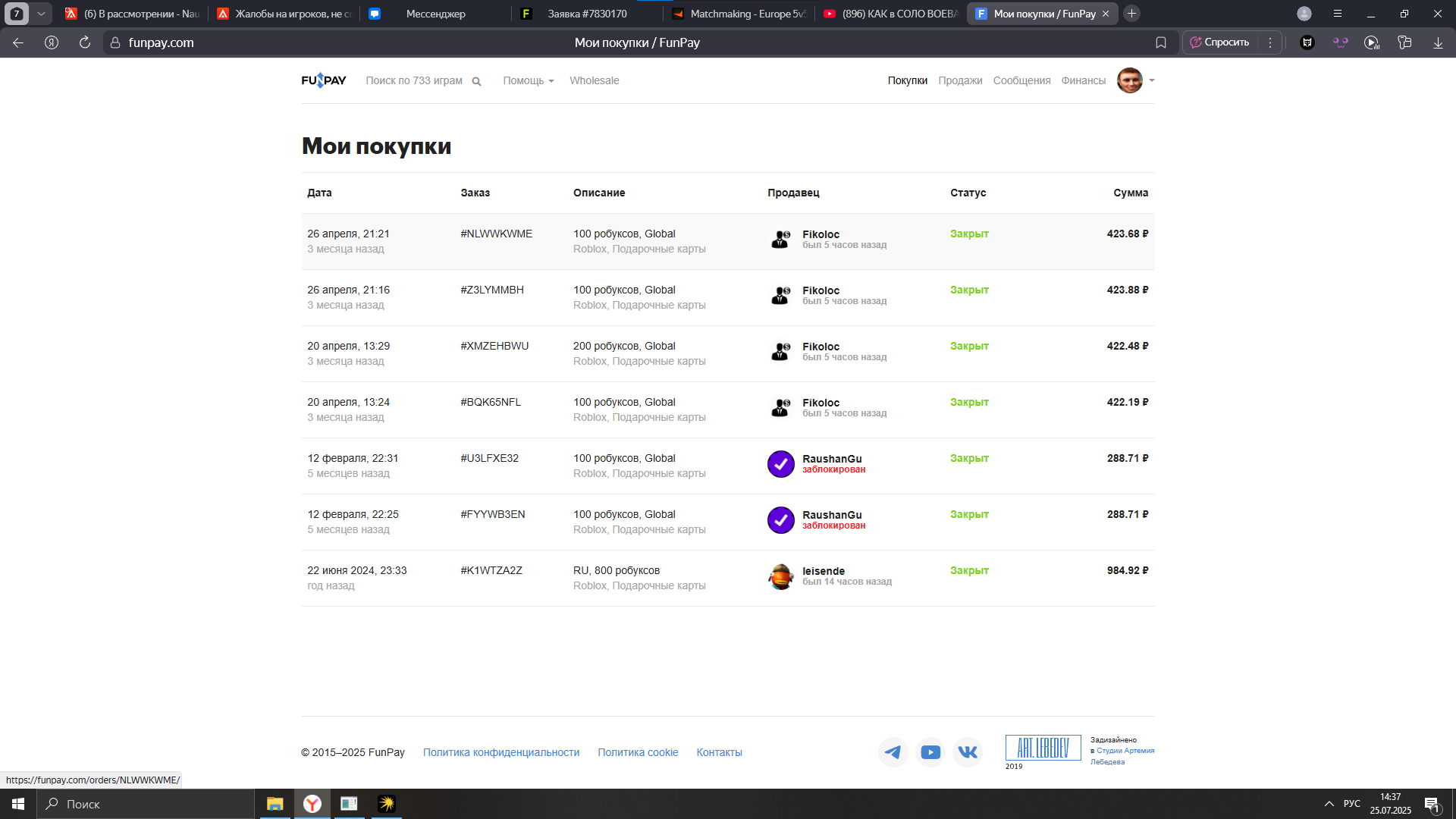This screenshot has height=819, width=1456.
Task: Click the black cat-mask extension icon
Action: point(1307,42)
